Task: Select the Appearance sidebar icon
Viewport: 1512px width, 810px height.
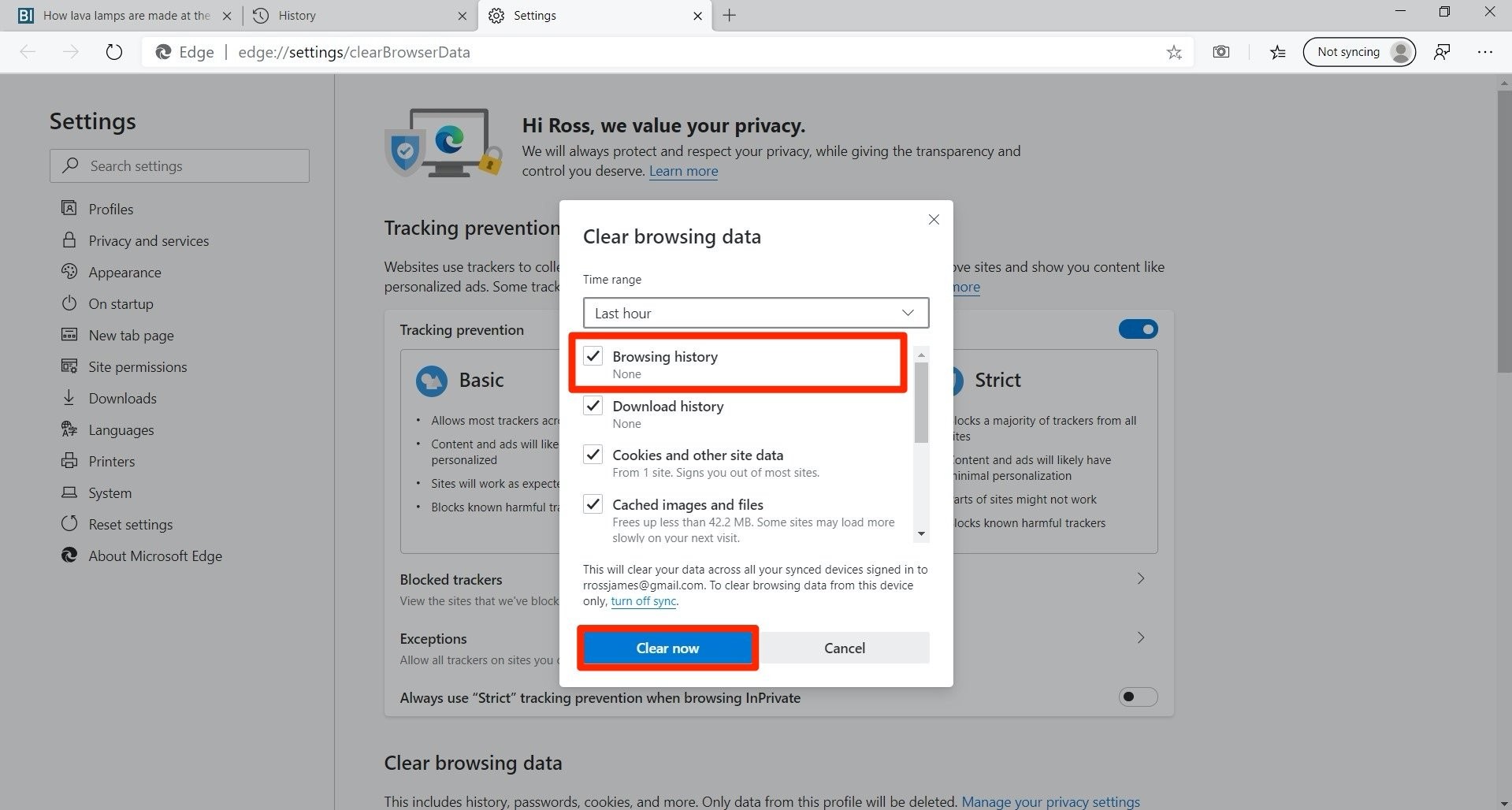Action: click(x=69, y=272)
